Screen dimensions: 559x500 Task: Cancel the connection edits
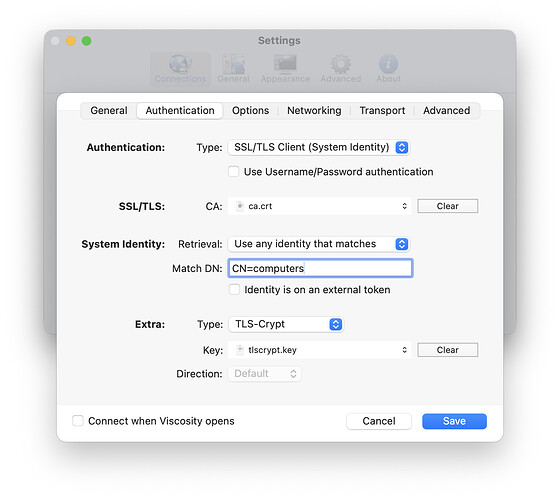point(379,421)
